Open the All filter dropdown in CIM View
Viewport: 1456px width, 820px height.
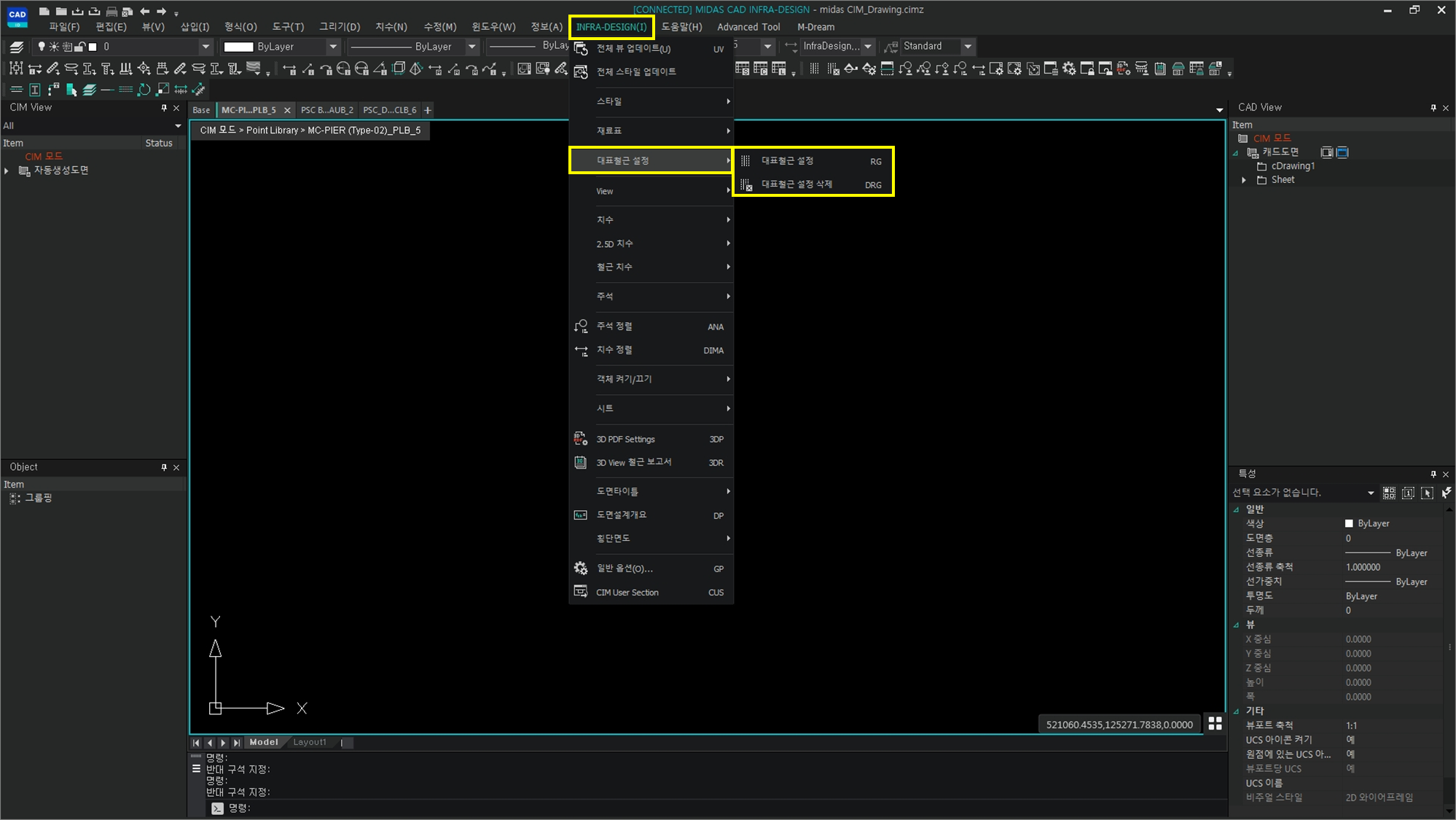(x=178, y=126)
